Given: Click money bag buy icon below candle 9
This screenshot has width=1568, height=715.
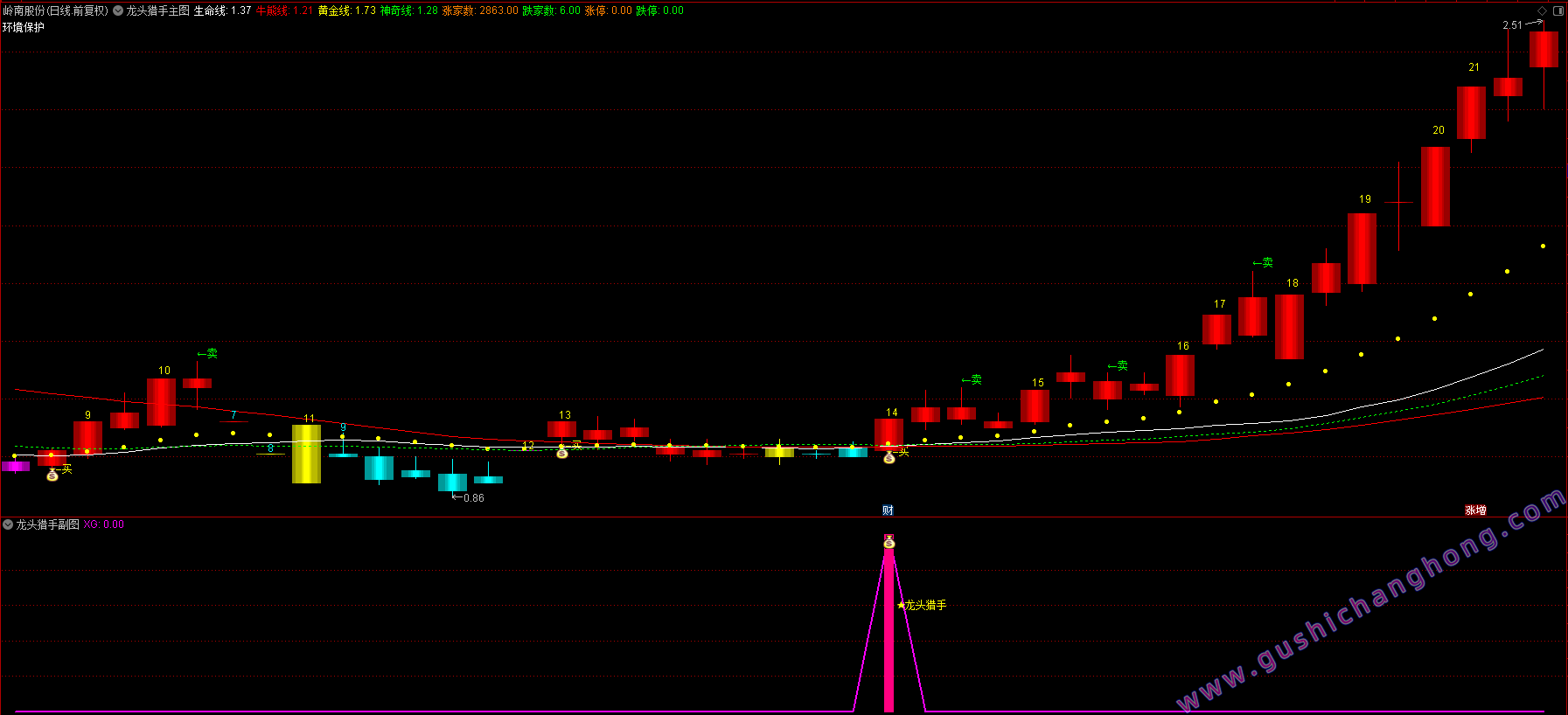Looking at the screenshot, I should 52,475.
